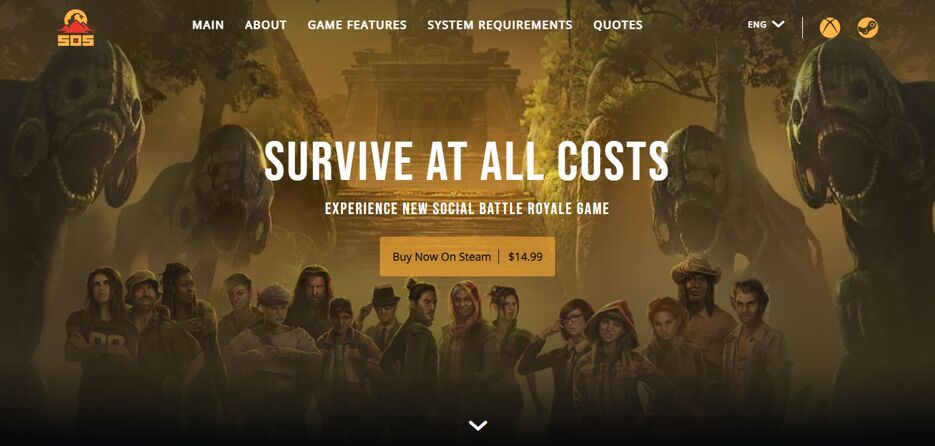Expand the chevron next to ENG
The width and height of the screenshot is (935, 446).
tap(778, 24)
